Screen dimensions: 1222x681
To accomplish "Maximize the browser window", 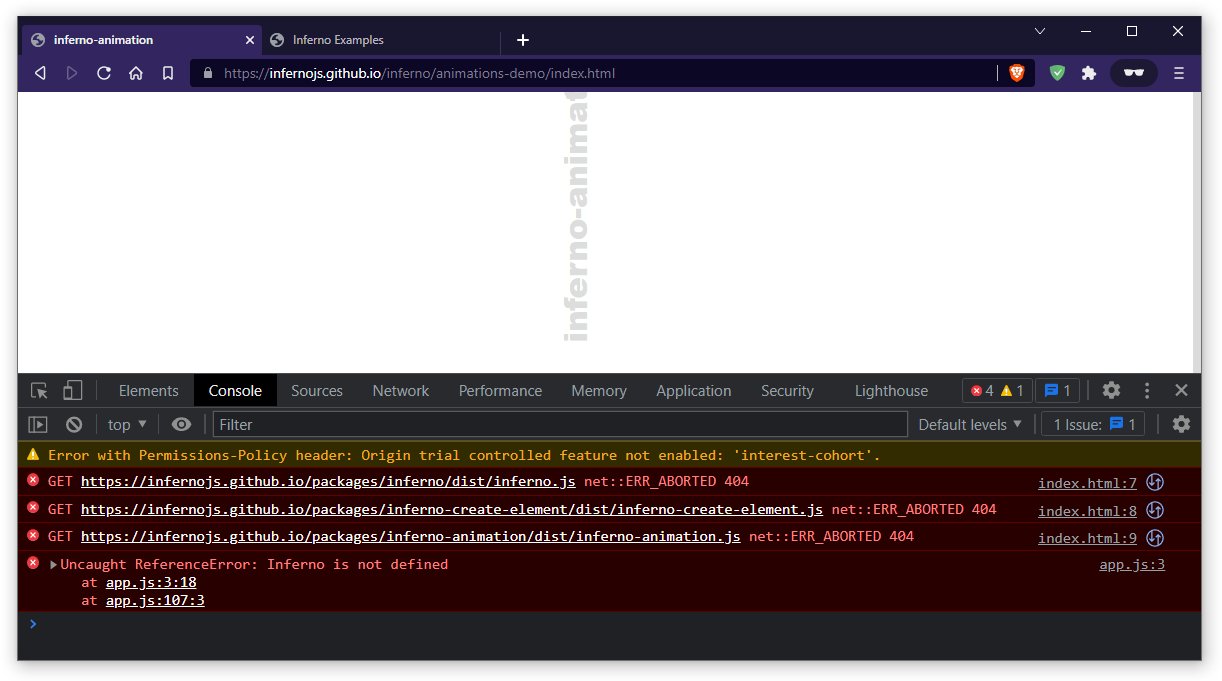I will (1132, 31).
